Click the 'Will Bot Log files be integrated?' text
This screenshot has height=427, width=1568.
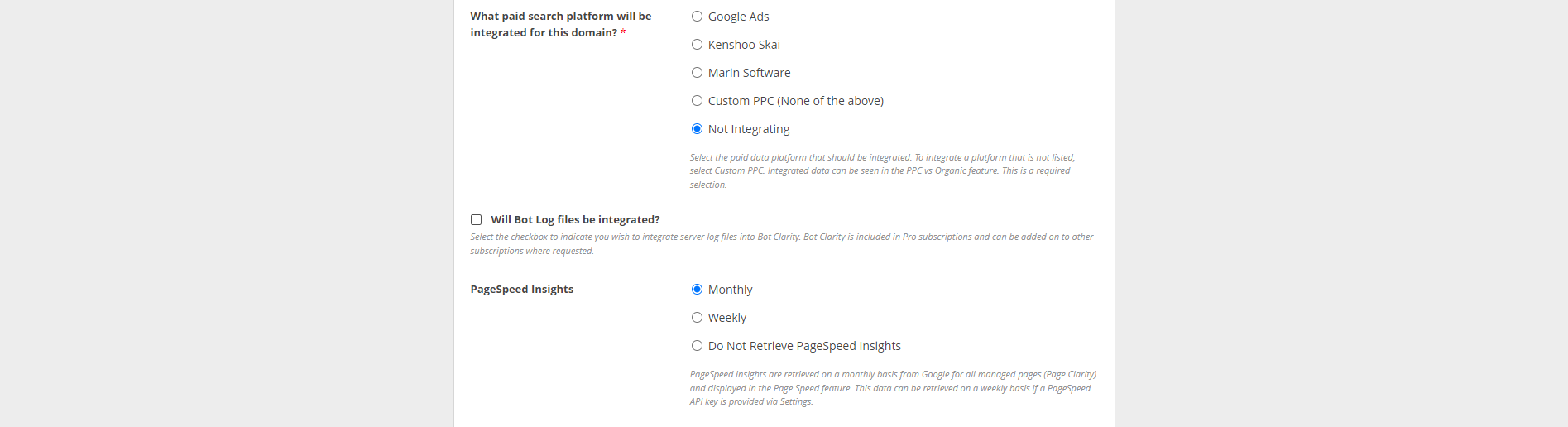[x=575, y=220]
